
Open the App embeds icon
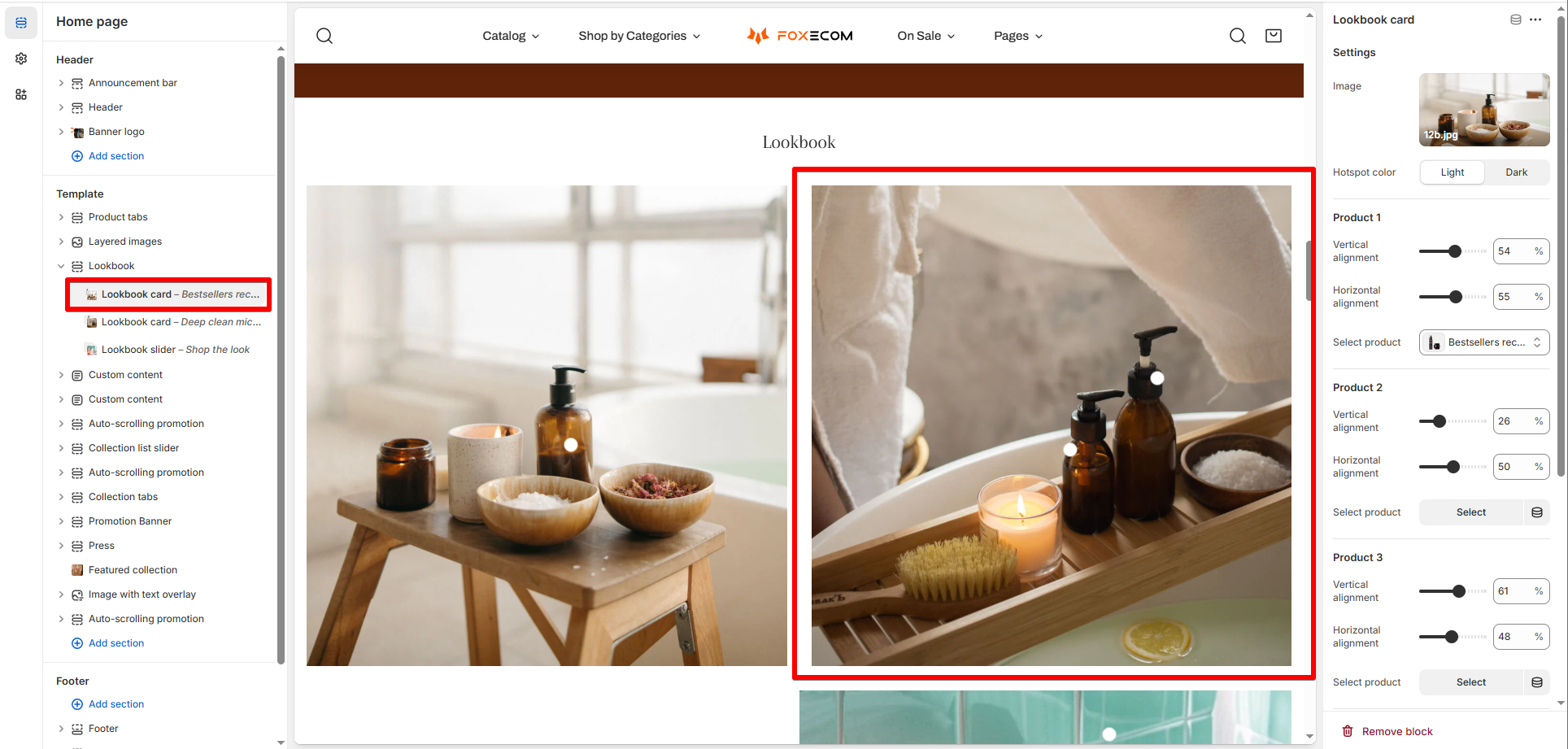(21, 94)
